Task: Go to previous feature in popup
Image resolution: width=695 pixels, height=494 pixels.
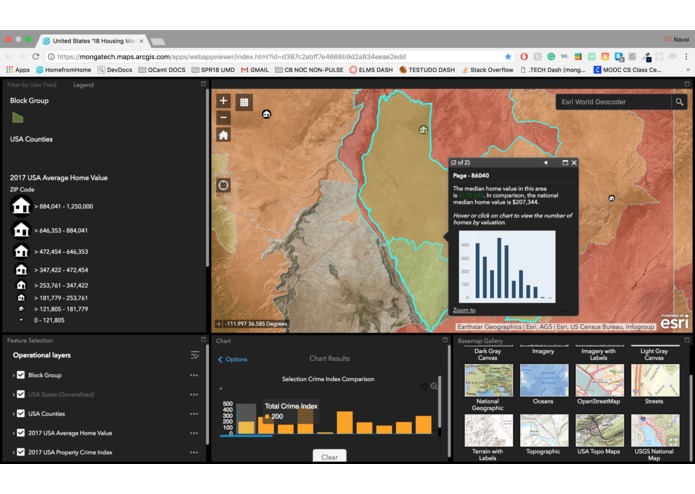Action: [546, 163]
